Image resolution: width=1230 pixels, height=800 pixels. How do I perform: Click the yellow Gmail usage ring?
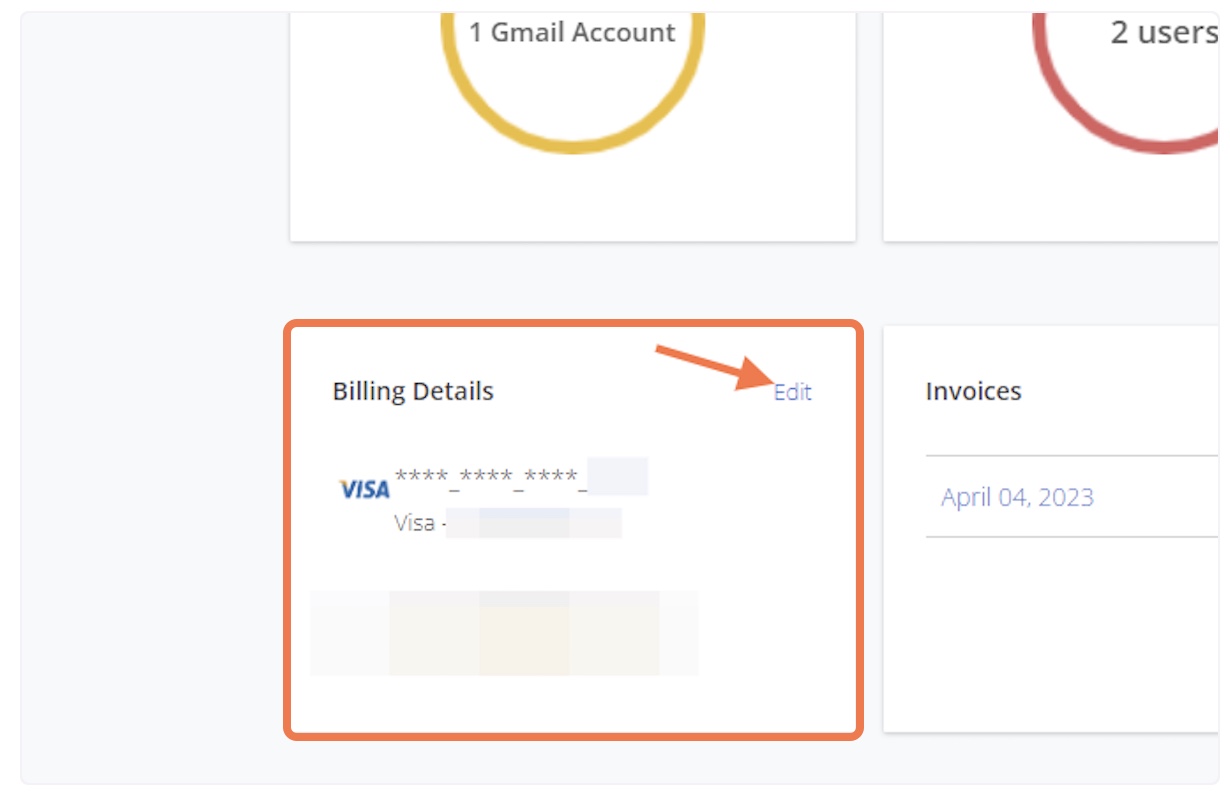tap(573, 140)
